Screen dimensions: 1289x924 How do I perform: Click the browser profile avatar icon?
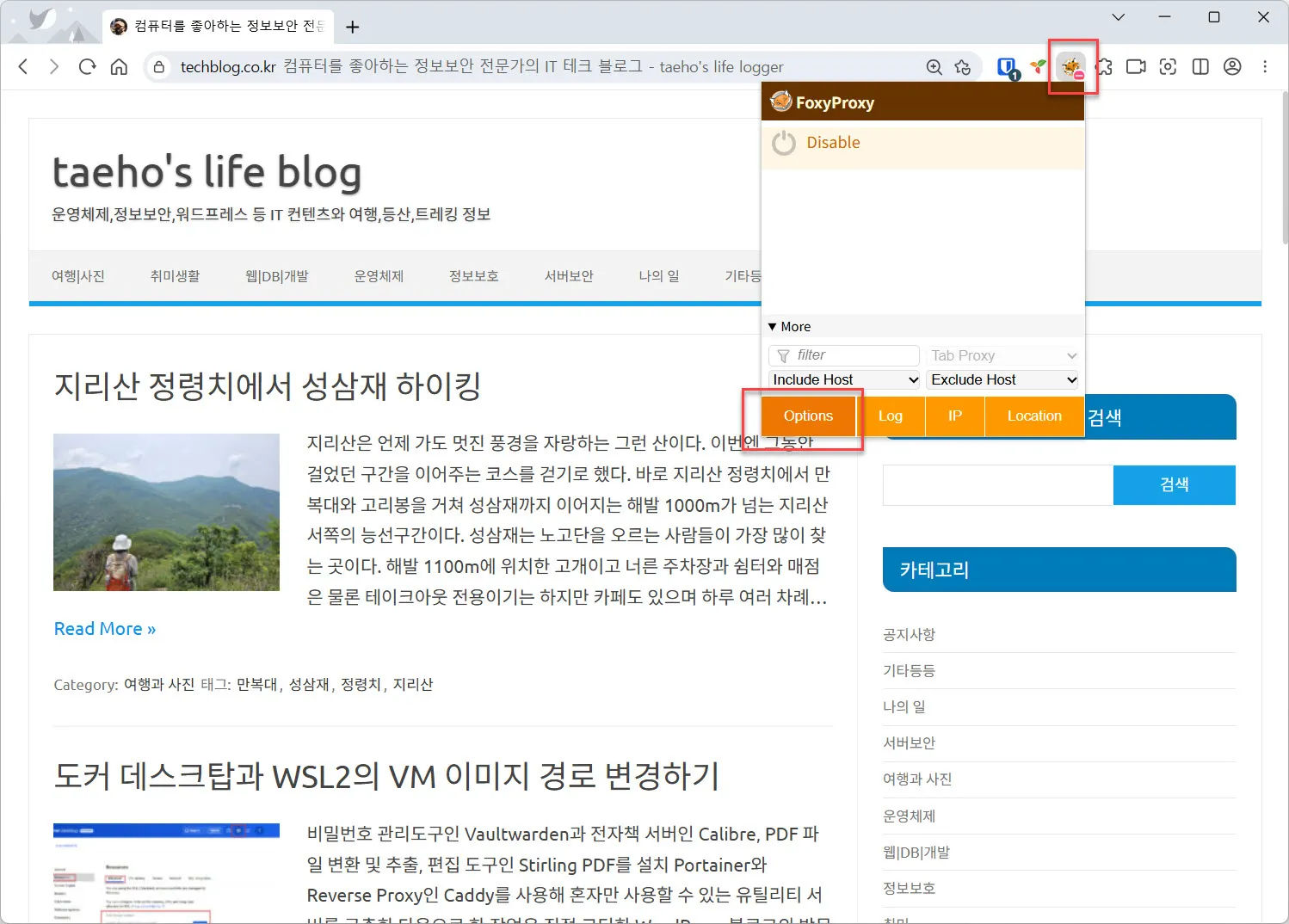[1232, 66]
